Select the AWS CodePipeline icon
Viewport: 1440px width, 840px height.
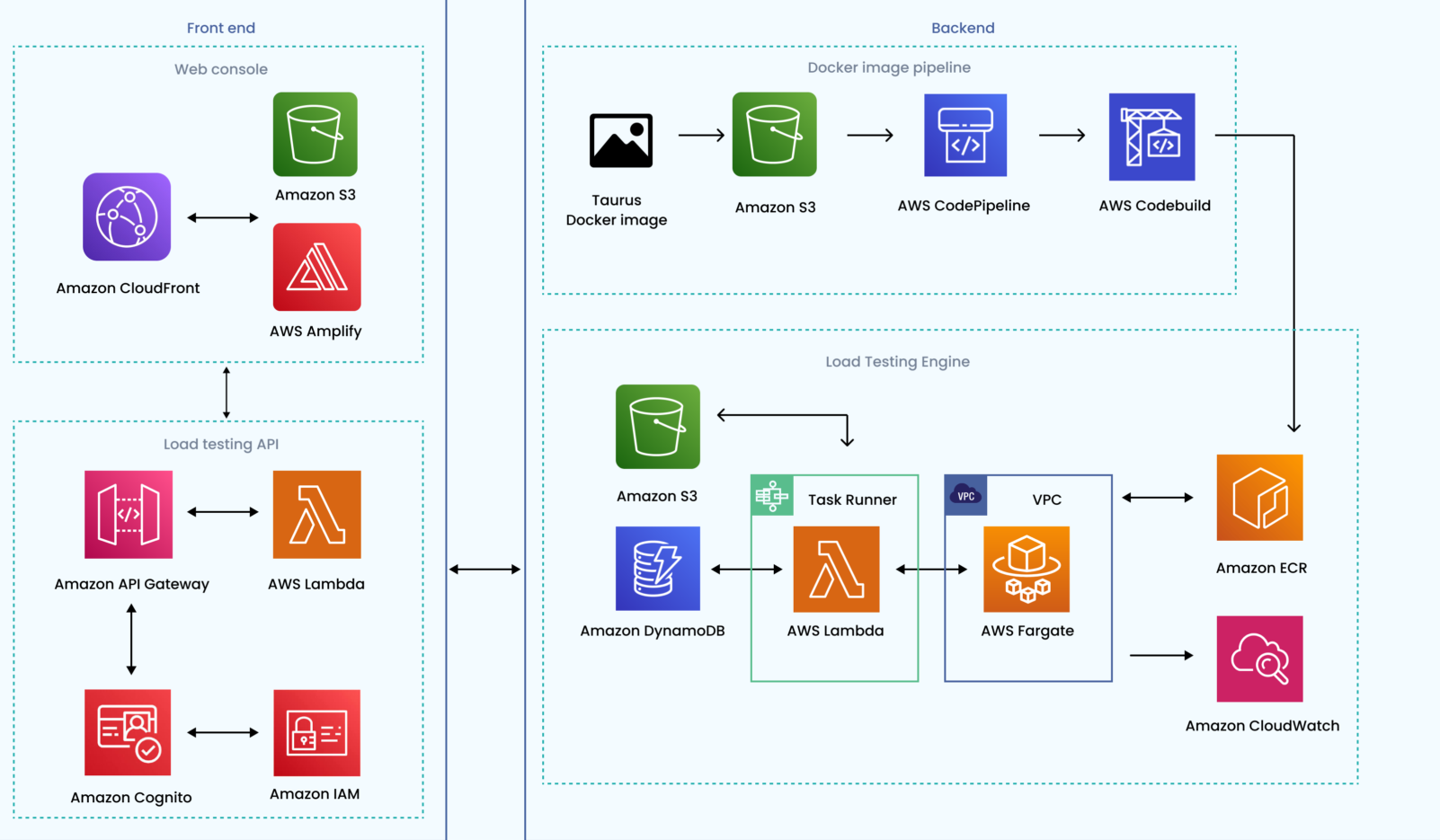[965, 135]
